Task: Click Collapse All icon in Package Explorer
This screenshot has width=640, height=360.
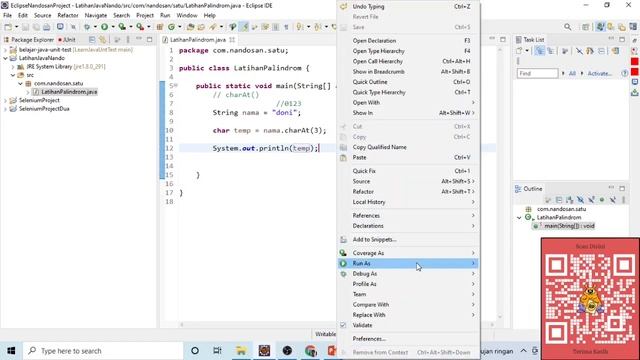Action: (92, 40)
